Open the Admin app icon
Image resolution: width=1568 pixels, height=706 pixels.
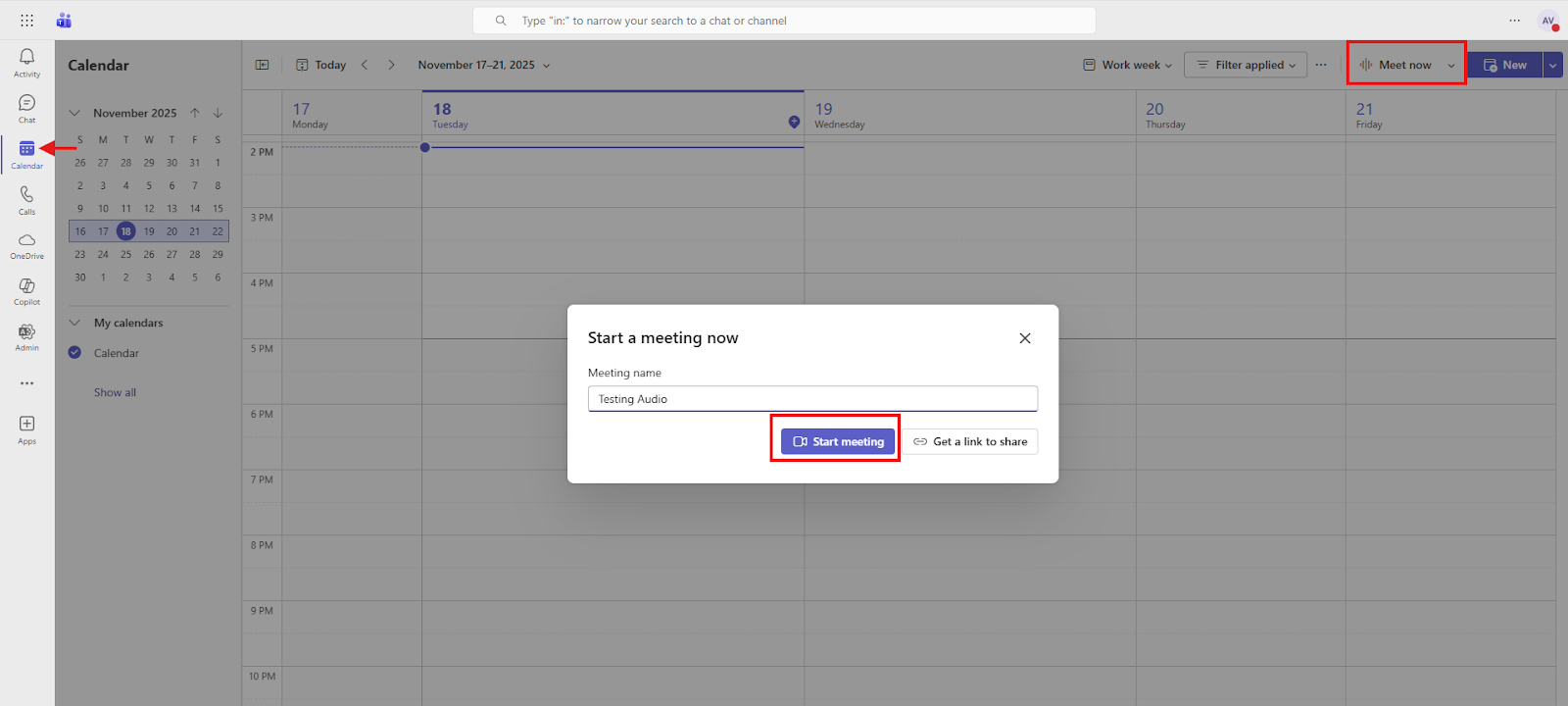point(26,336)
